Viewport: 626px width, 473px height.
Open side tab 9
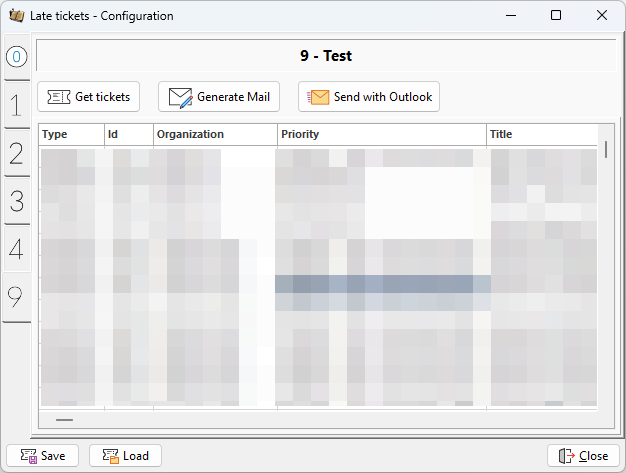click(16, 297)
